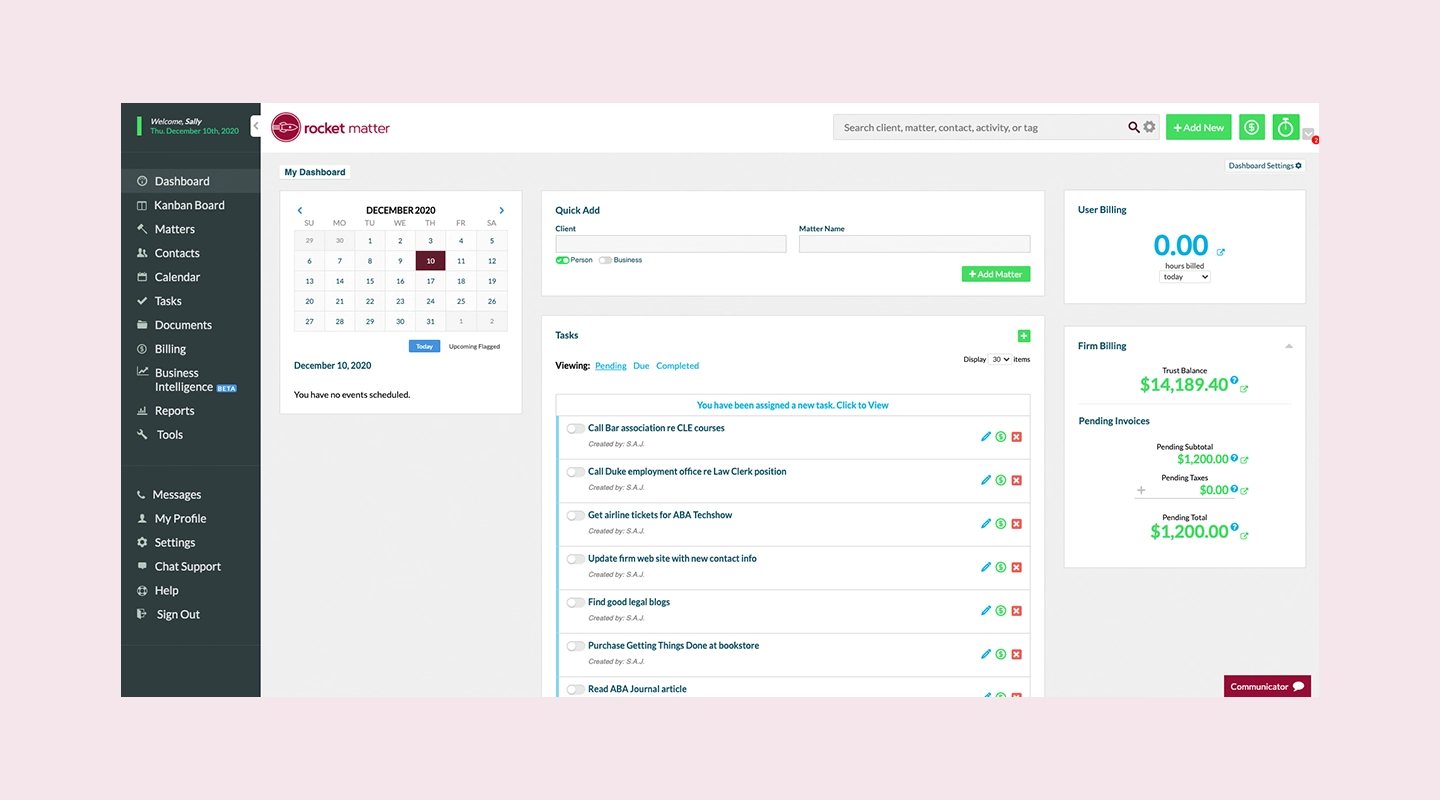Image resolution: width=1440 pixels, height=800 pixels.
Task: Switch to the My Dashboard tab
Action: coord(315,172)
